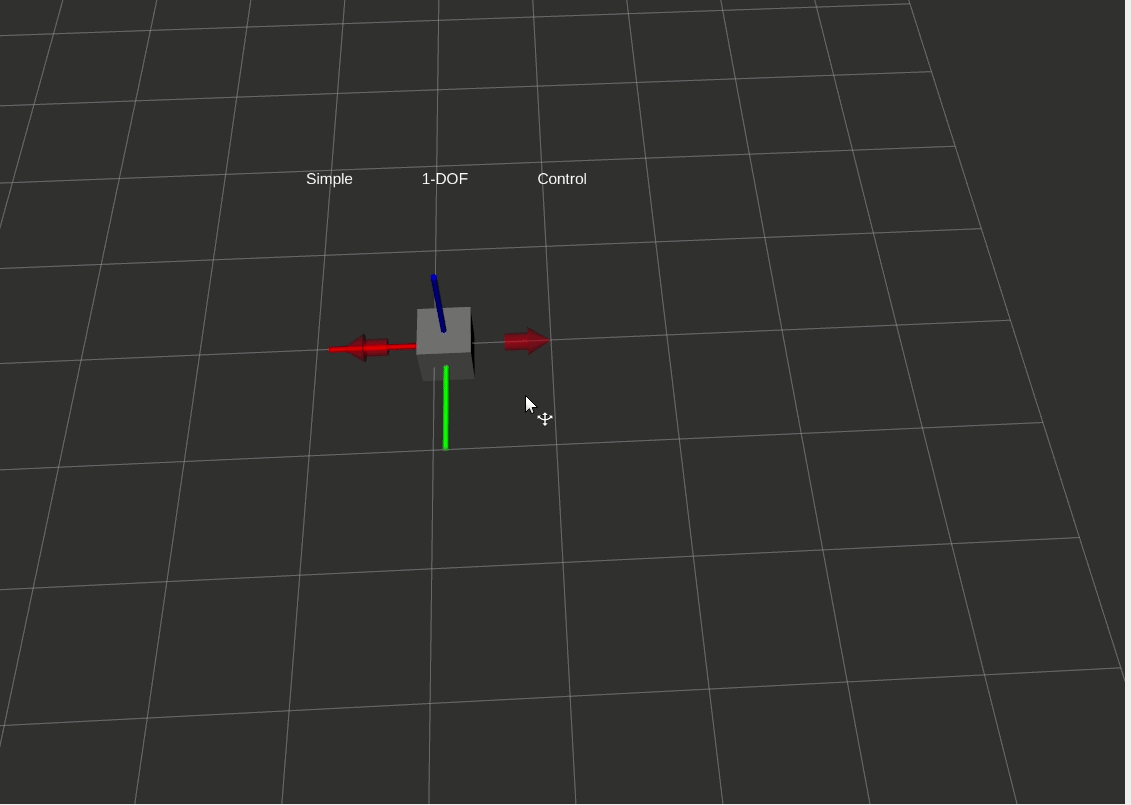Screen dimensions: 1131x805
Task: Click the left-pointing red arrow control
Action: 368,348
